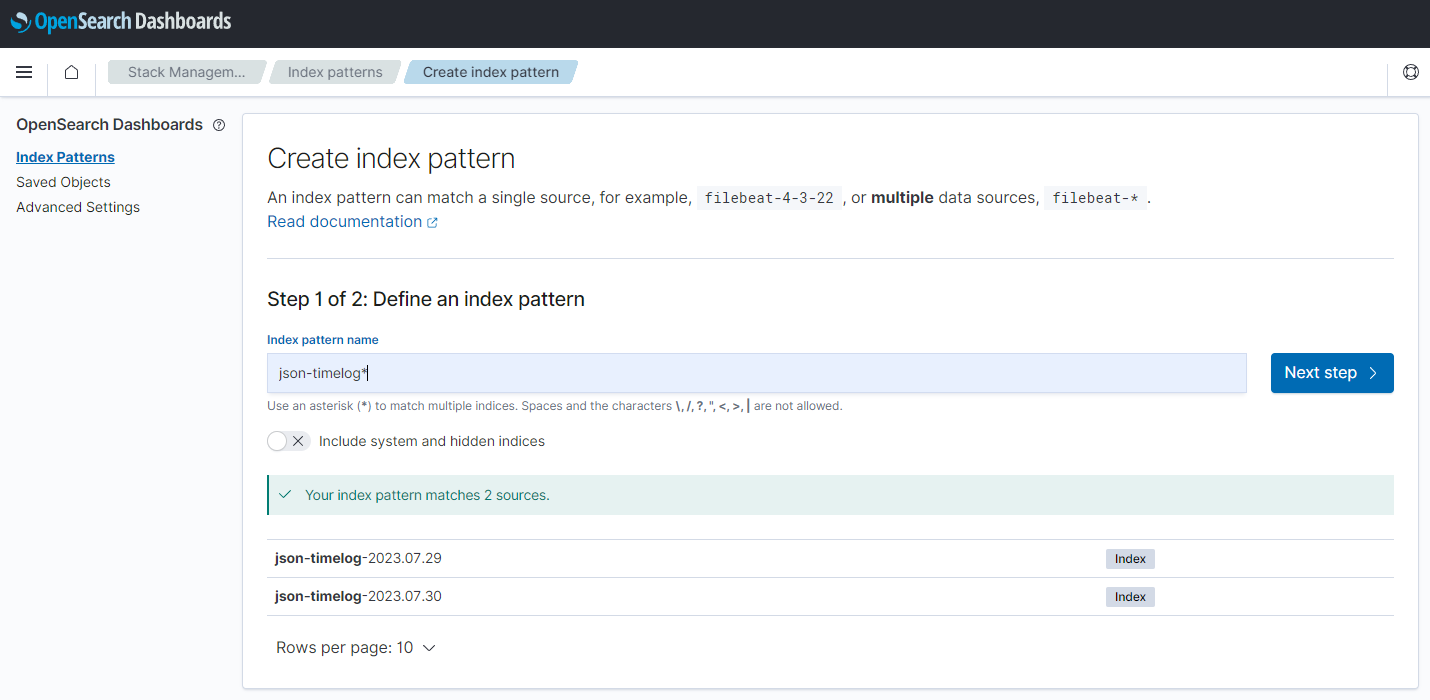1430x700 pixels.
Task: Click the Index badge for json-timelog-2023.07.30
Action: [x=1130, y=597]
